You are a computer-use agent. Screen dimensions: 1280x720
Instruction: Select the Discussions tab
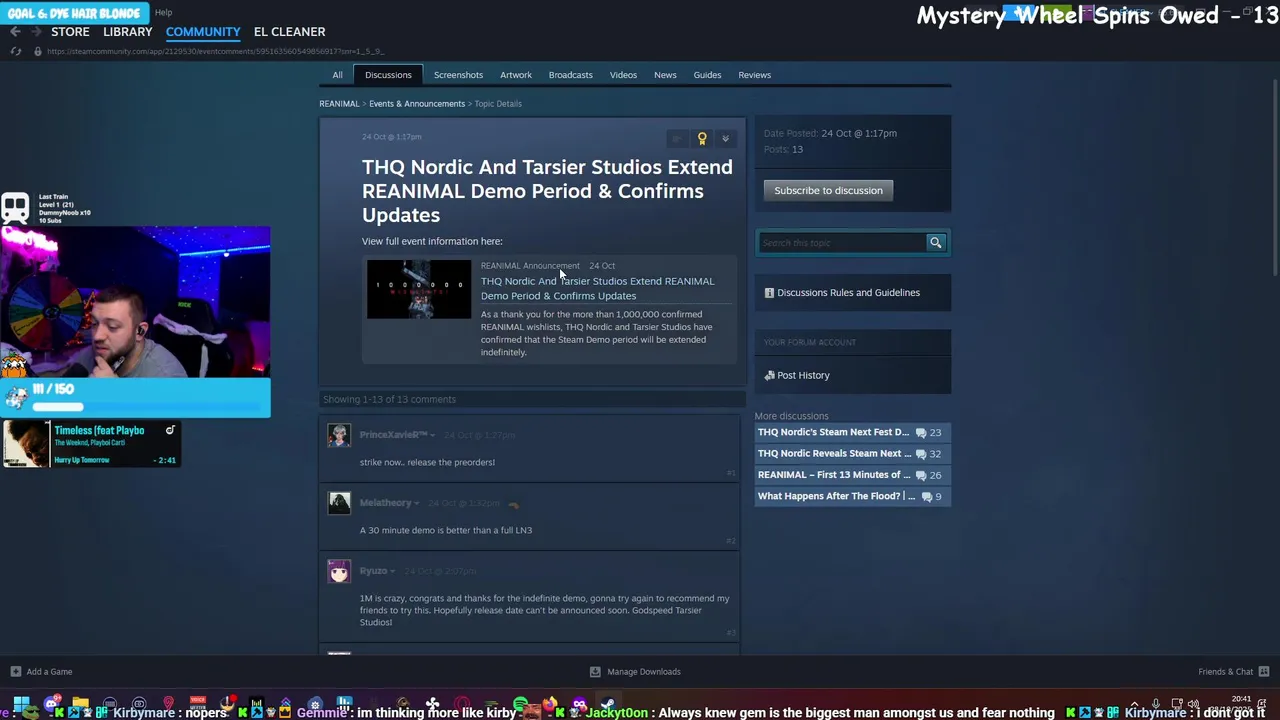[x=388, y=75]
